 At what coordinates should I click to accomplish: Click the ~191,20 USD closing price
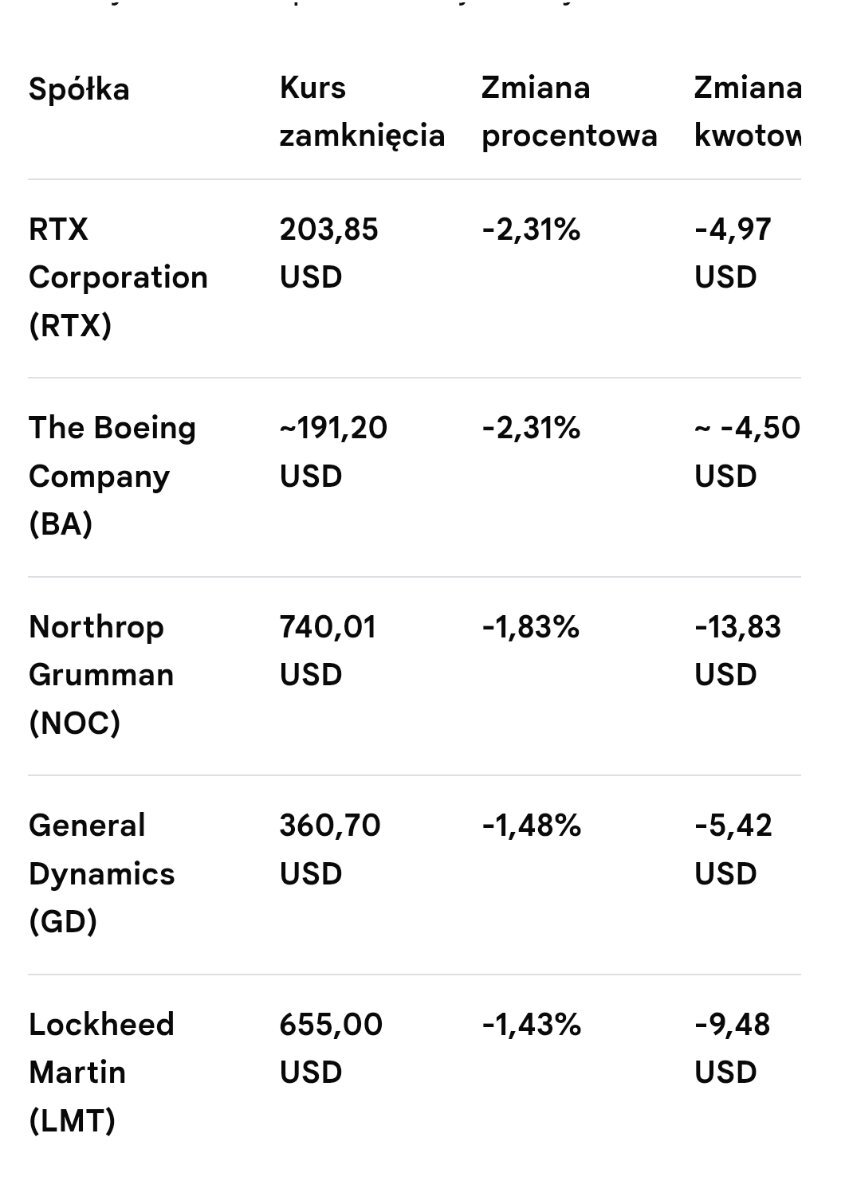pyautogui.click(x=333, y=452)
